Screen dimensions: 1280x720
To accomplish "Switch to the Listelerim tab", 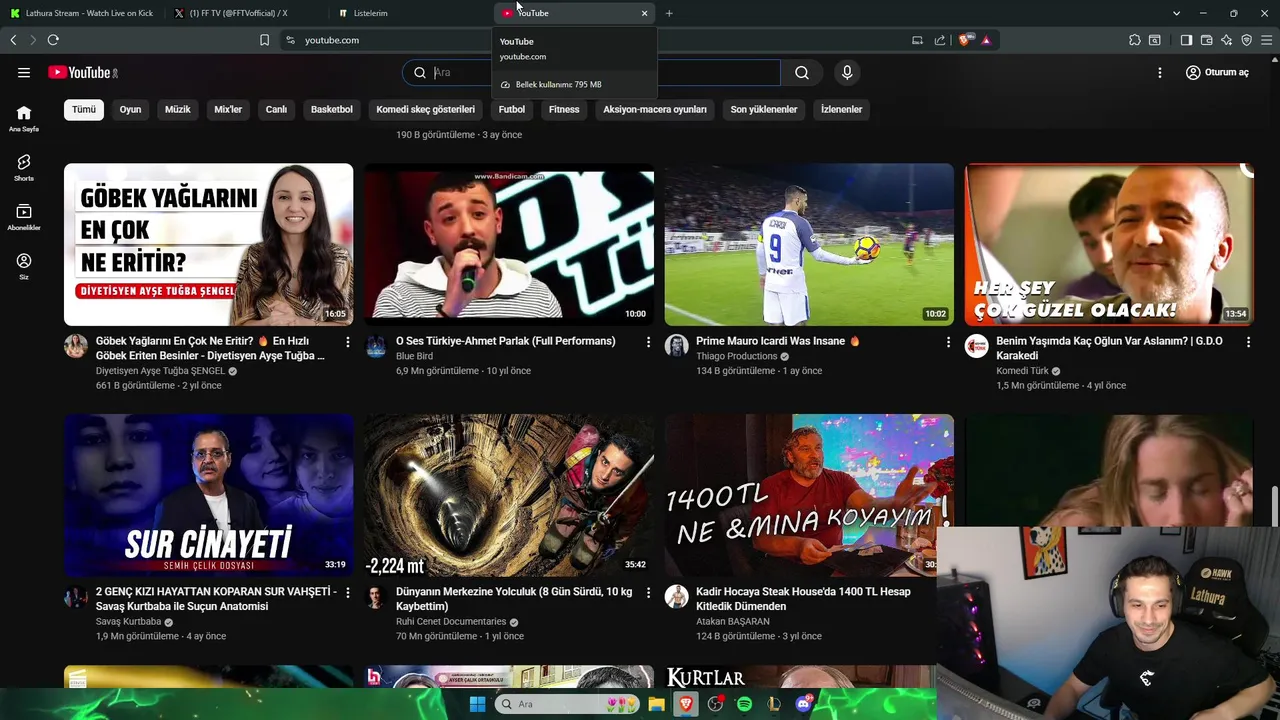I will point(410,13).
